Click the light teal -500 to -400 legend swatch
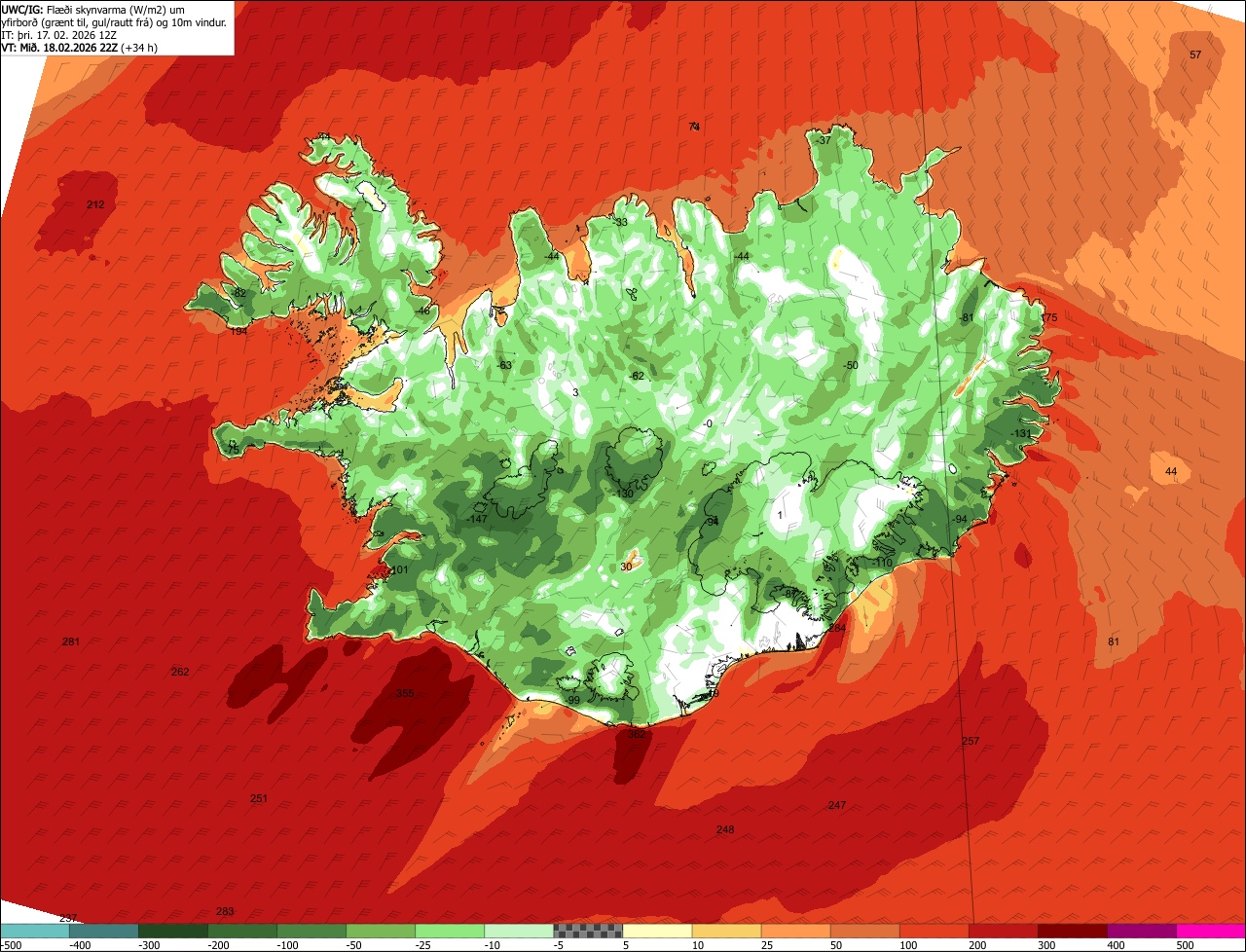The height and width of the screenshot is (952, 1246). coord(35,931)
